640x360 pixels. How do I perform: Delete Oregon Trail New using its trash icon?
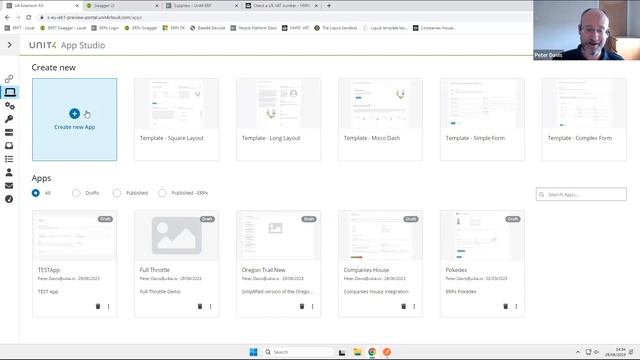coord(302,306)
